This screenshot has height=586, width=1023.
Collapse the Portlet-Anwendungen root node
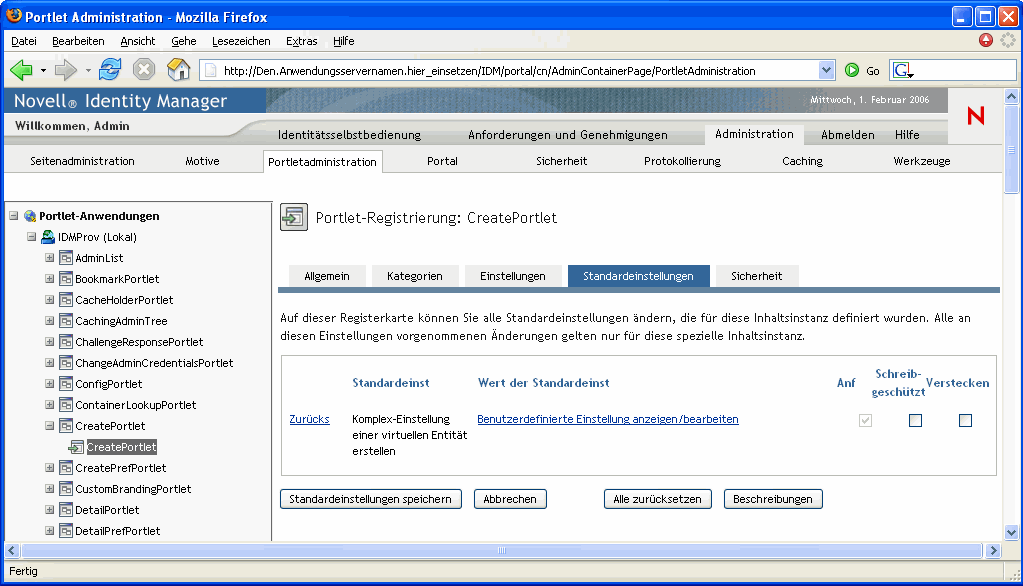(14, 215)
